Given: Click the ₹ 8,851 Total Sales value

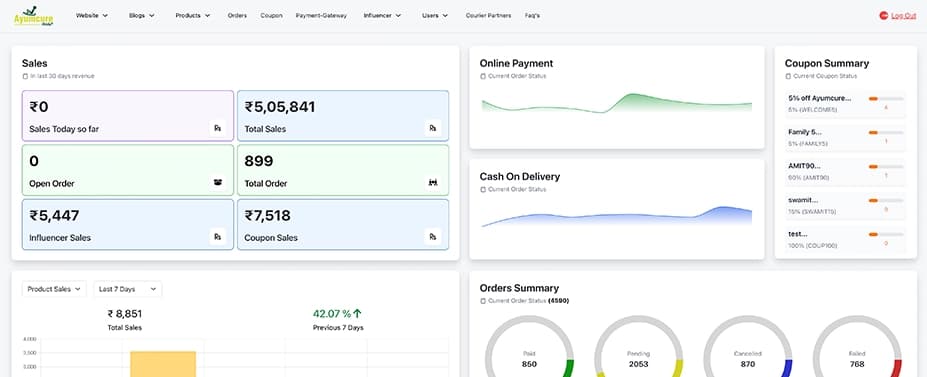Looking at the screenshot, I should tap(125, 314).
